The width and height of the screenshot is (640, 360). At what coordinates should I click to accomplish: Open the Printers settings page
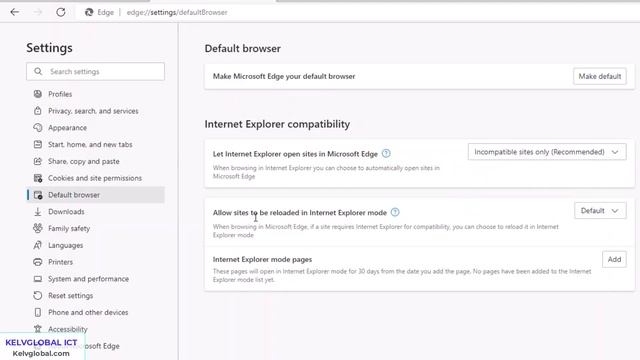tap(60, 262)
